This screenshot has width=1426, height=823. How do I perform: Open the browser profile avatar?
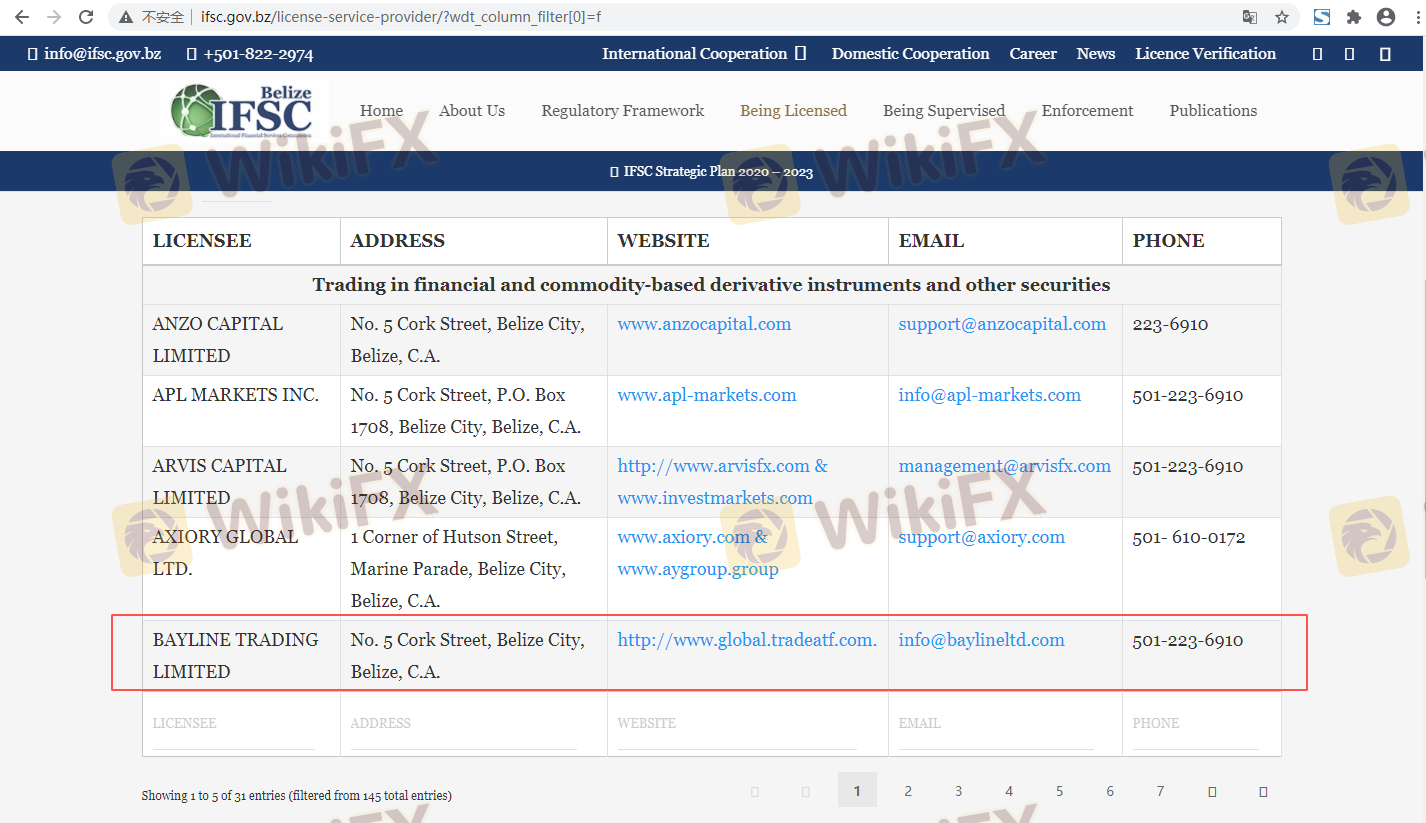click(x=1386, y=17)
